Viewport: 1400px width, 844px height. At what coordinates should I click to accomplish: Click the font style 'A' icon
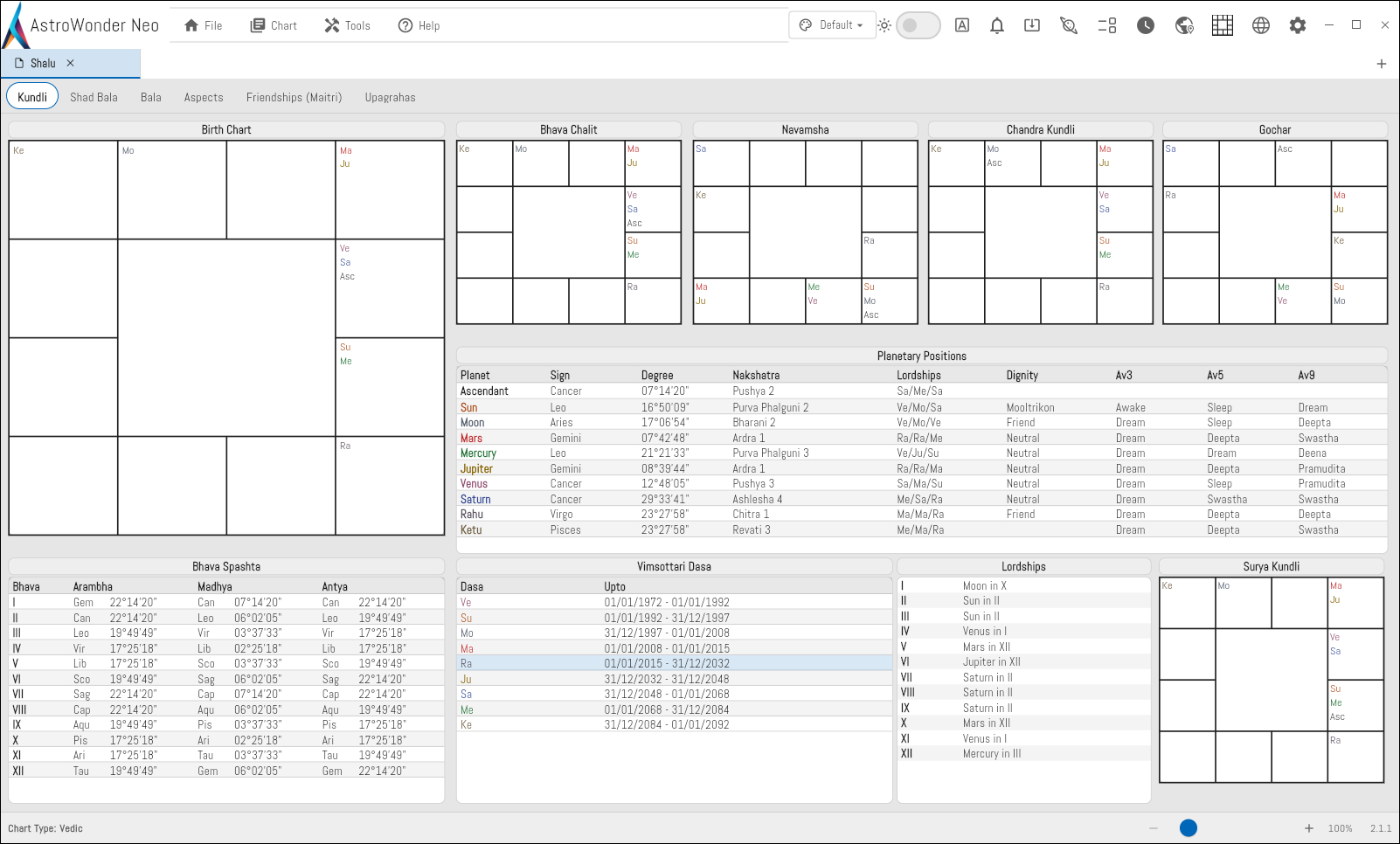tap(962, 25)
